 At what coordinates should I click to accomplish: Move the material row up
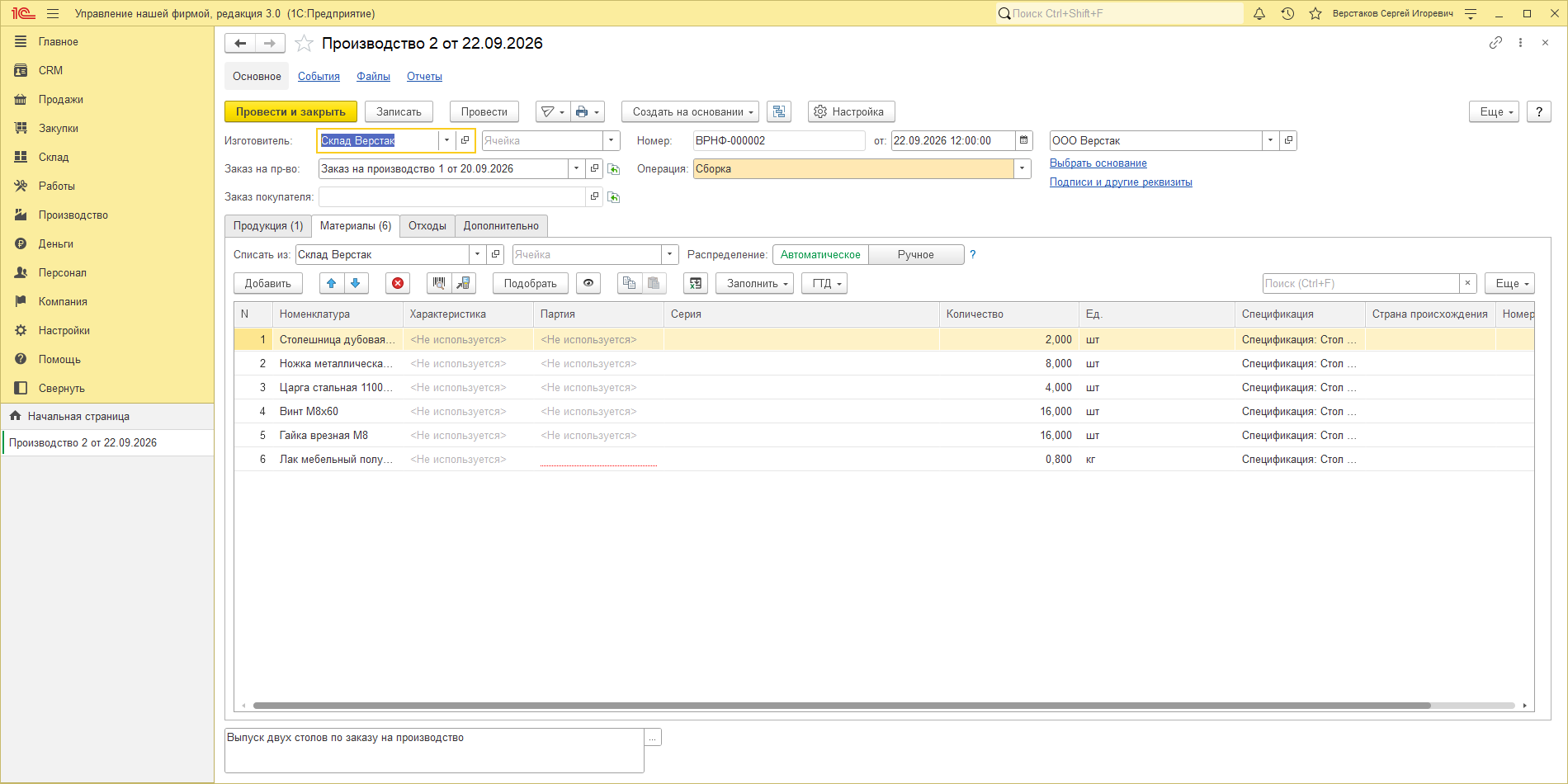[x=332, y=283]
